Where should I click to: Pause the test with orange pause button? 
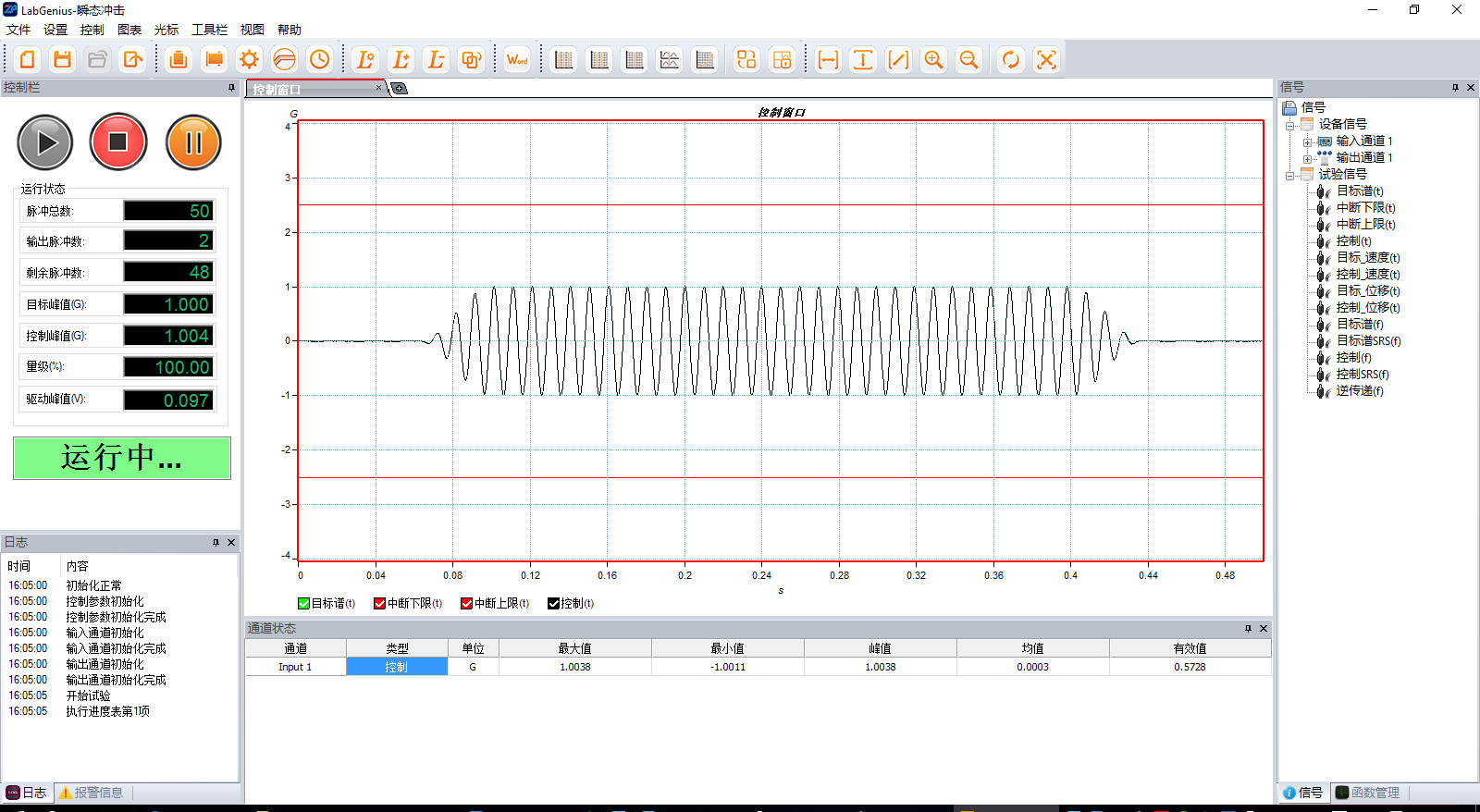[x=193, y=142]
